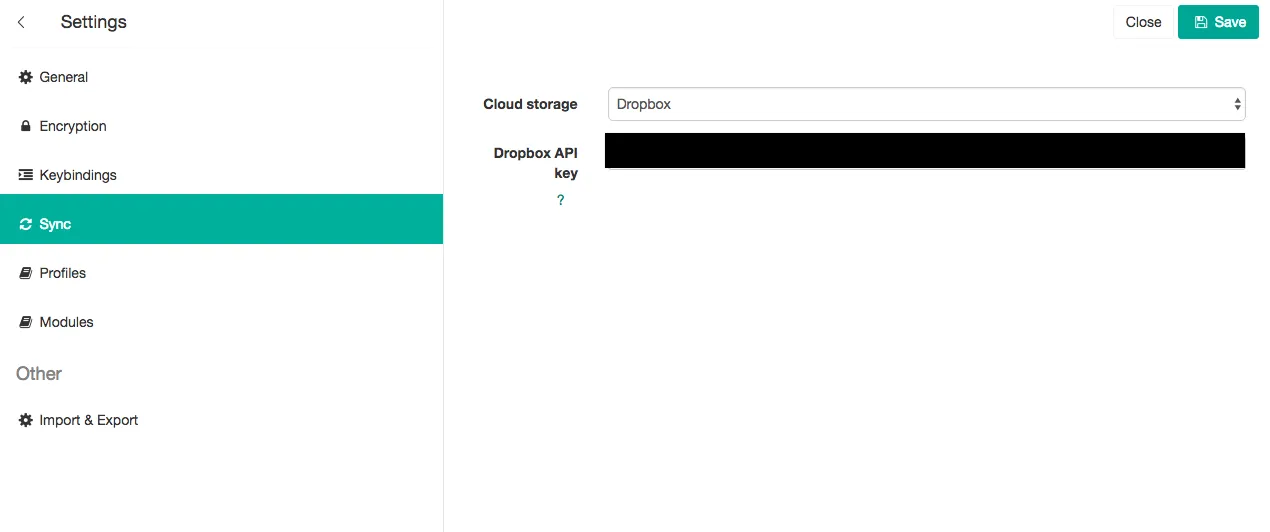This screenshot has width=1270, height=532.
Task: Go to the Modules text label in sidebar
Action: 66,322
